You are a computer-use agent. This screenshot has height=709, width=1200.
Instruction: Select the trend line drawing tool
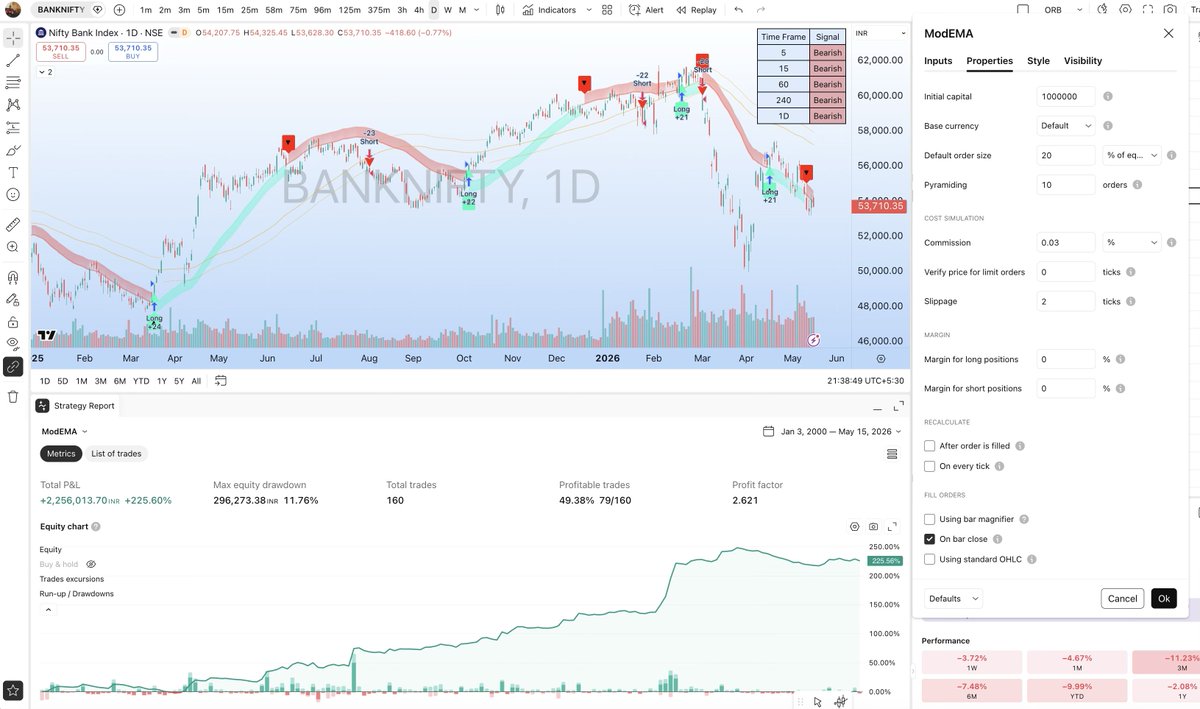click(13, 60)
